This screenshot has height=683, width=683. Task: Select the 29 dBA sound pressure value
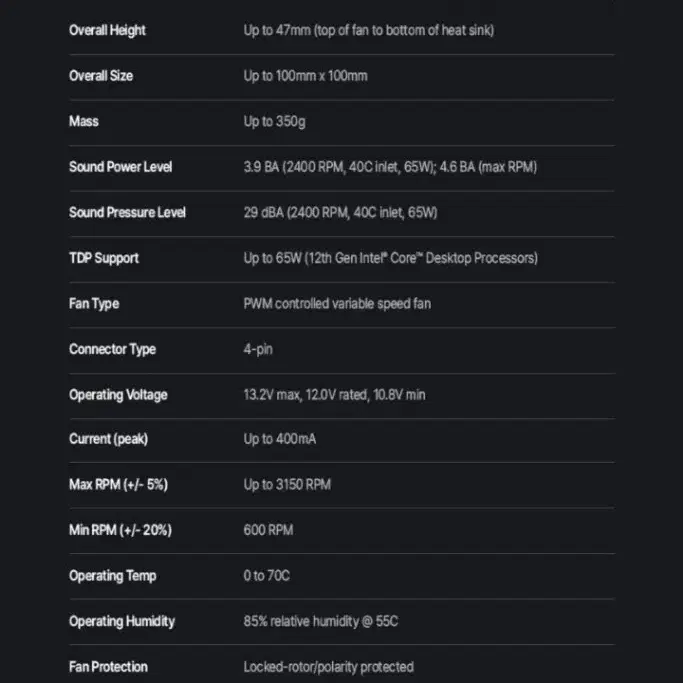[340, 213]
